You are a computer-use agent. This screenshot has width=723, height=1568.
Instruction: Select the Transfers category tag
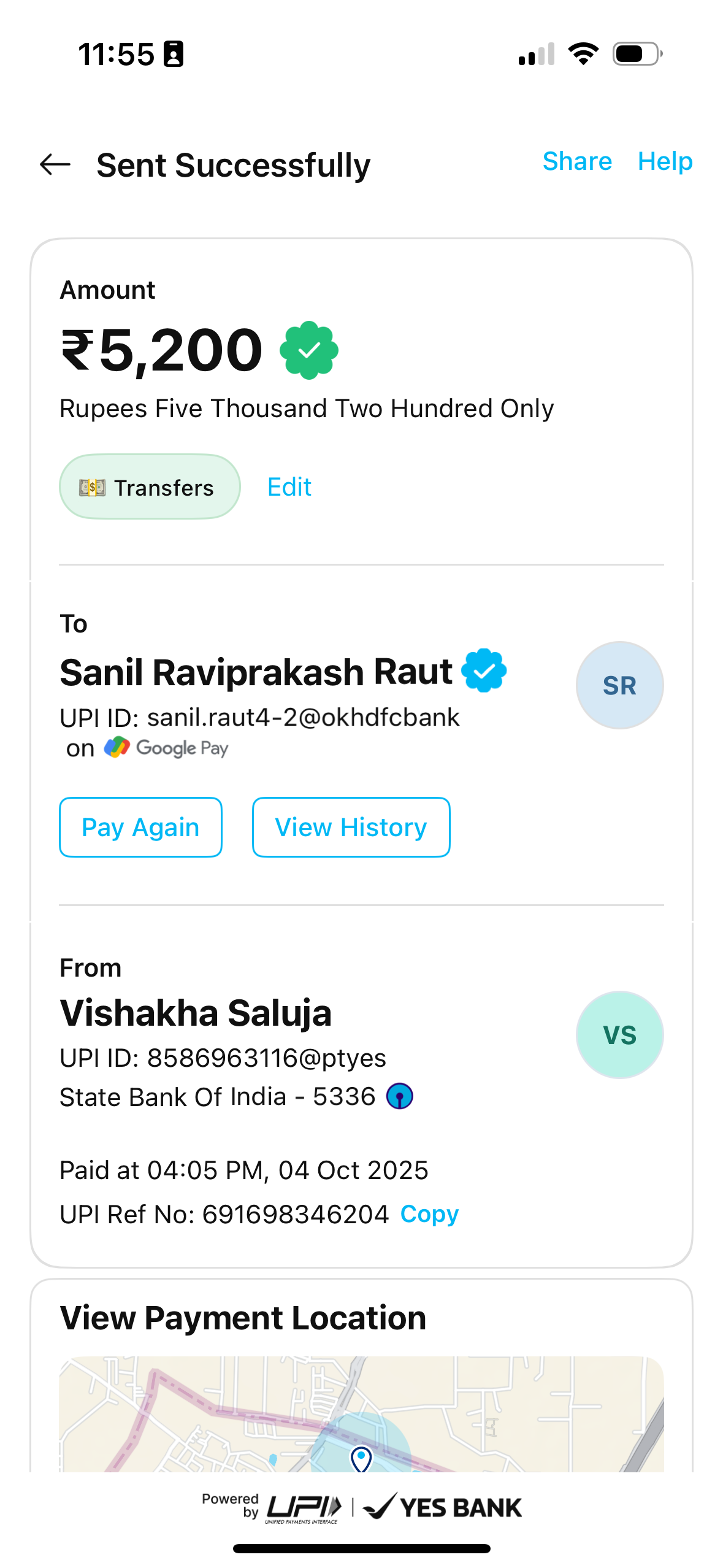pyautogui.click(x=150, y=487)
